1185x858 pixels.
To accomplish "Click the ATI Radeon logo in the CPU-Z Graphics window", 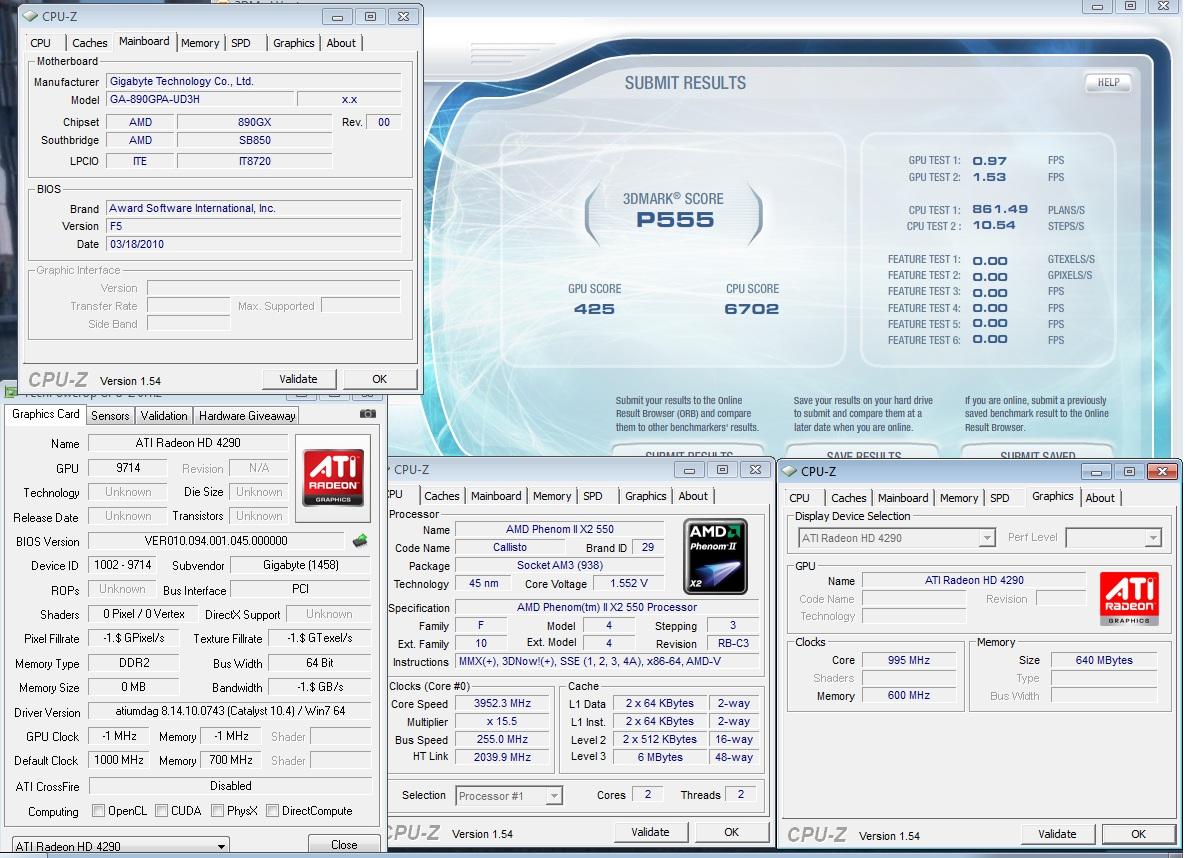I will (1129, 599).
